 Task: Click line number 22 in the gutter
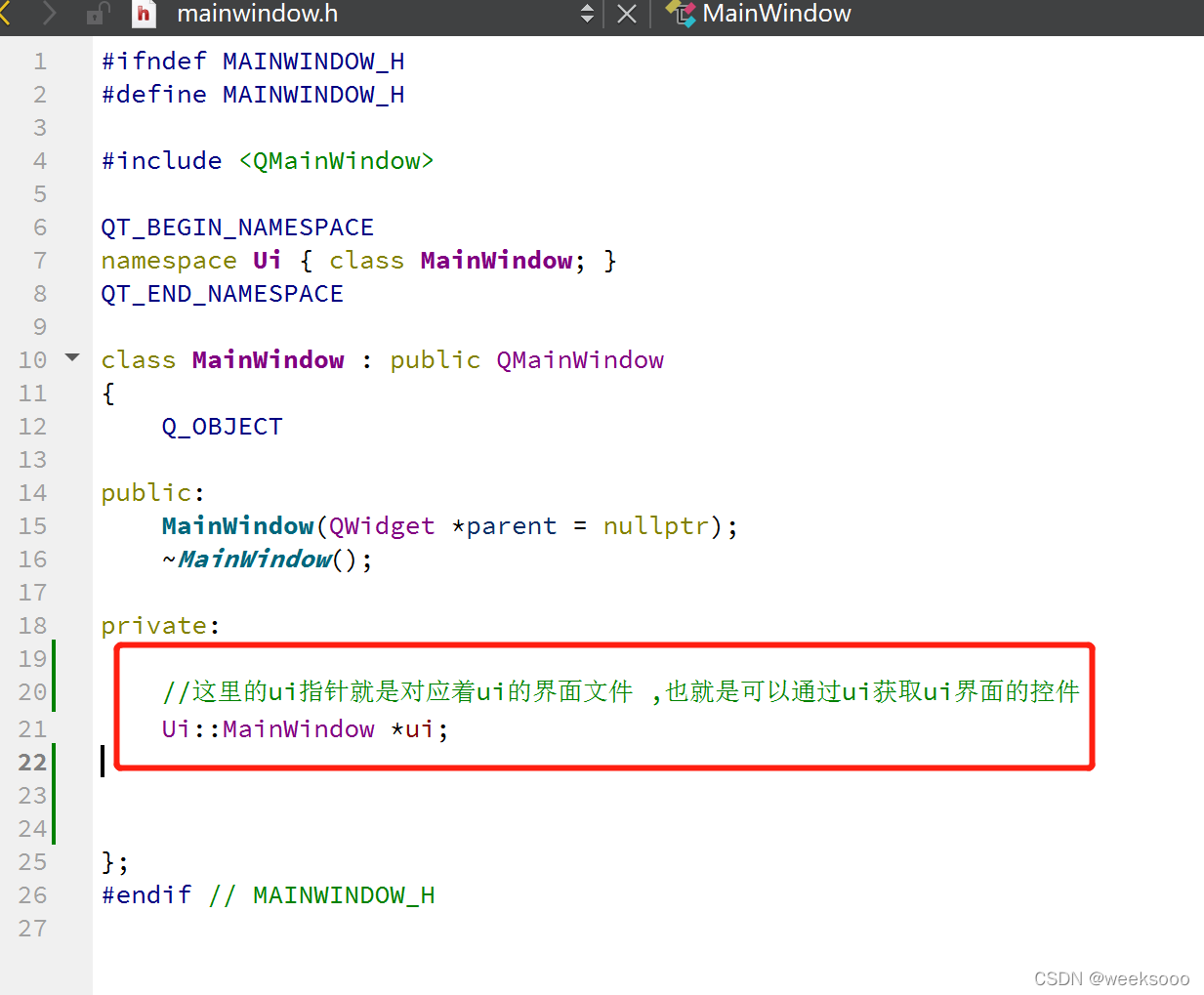coord(32,763)
